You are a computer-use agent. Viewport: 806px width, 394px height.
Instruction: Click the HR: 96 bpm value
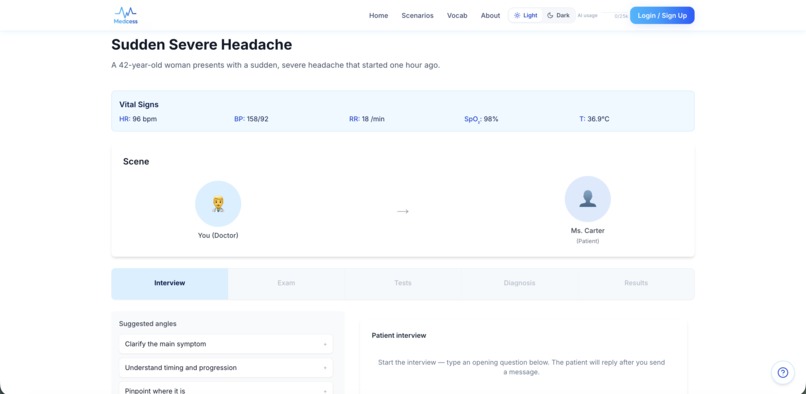click(138, 119)
